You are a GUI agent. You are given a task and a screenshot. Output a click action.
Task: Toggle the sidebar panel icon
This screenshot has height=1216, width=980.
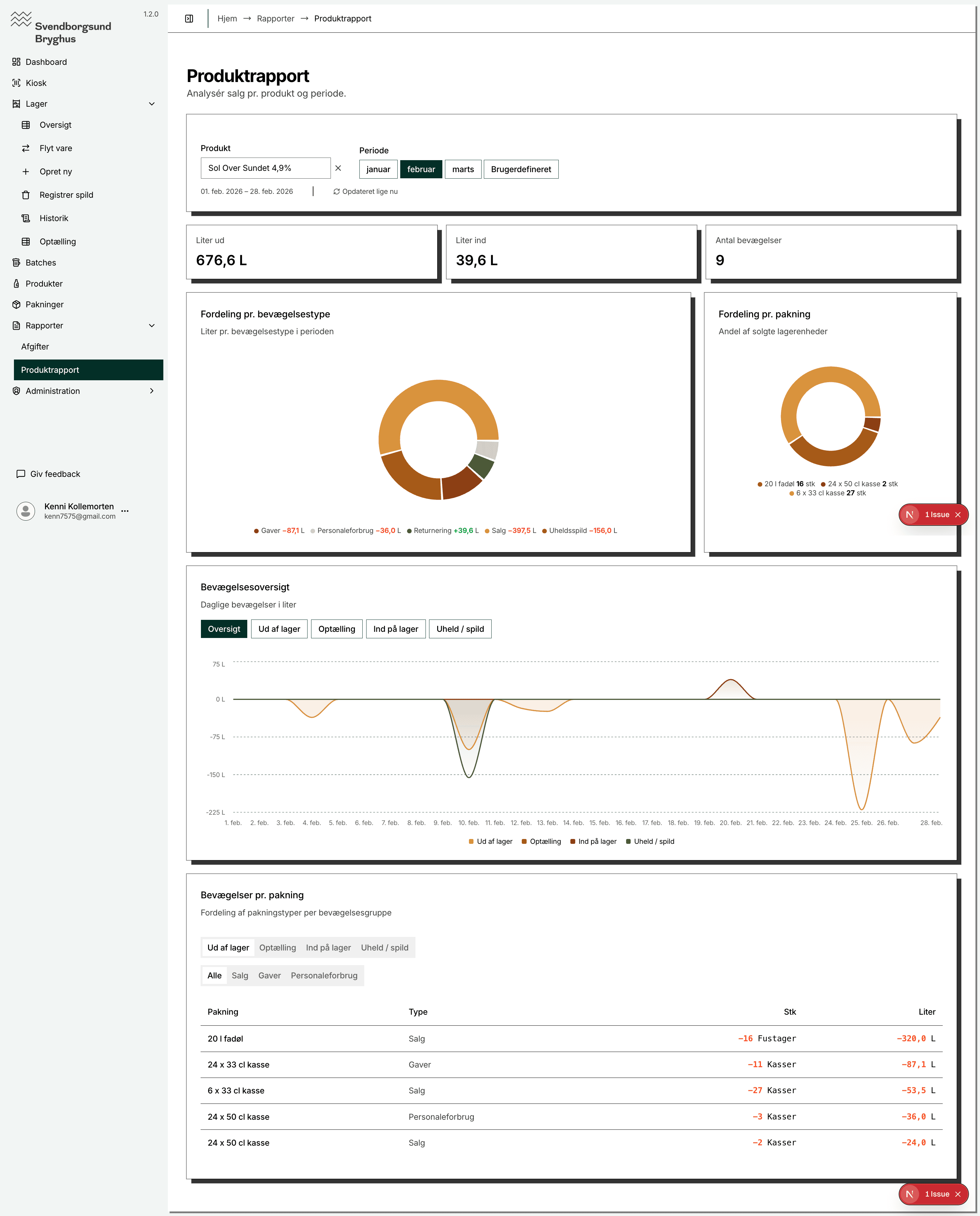189,18
